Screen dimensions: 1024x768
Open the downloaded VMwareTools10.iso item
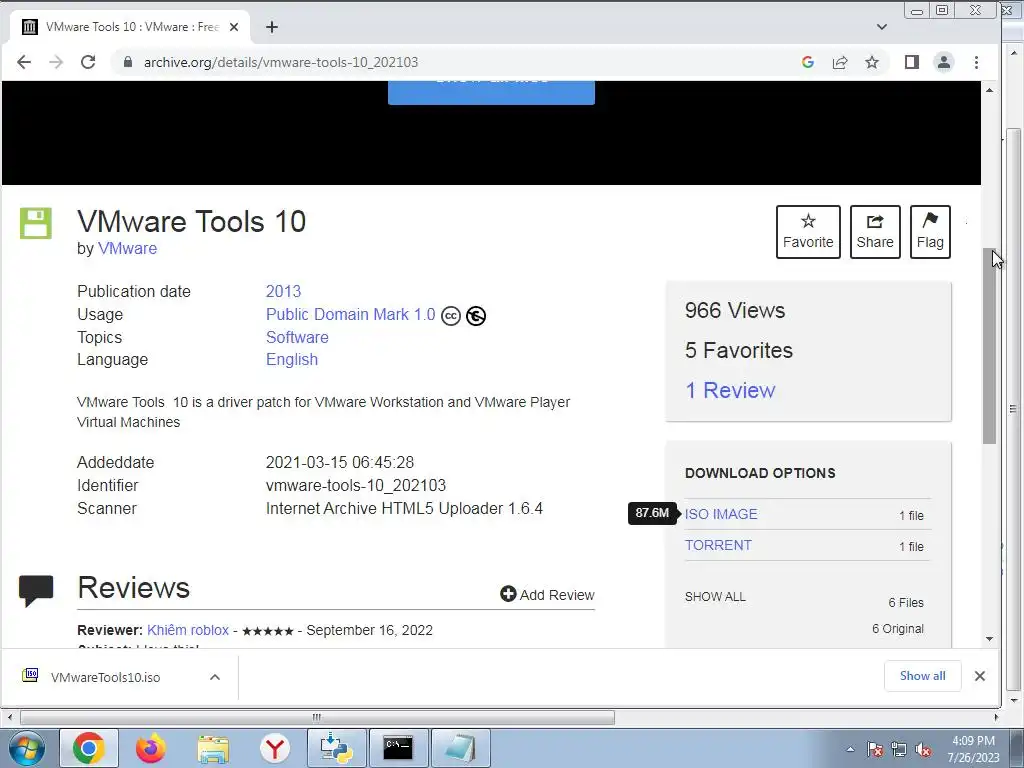tap(104, 677)
